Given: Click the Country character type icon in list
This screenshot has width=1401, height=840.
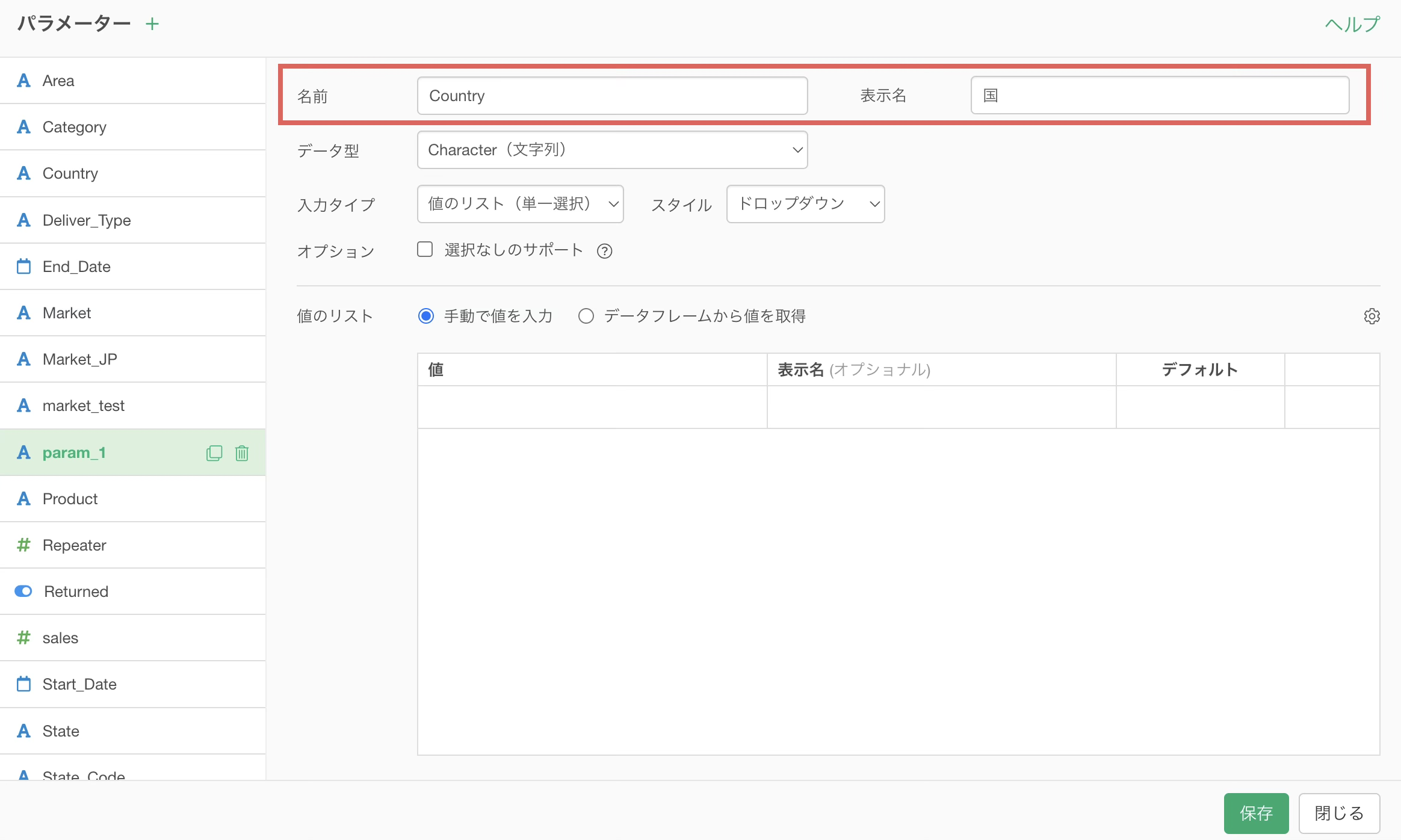Looking at the screenshot, I should pyautogui.click(x=23, y=173).
